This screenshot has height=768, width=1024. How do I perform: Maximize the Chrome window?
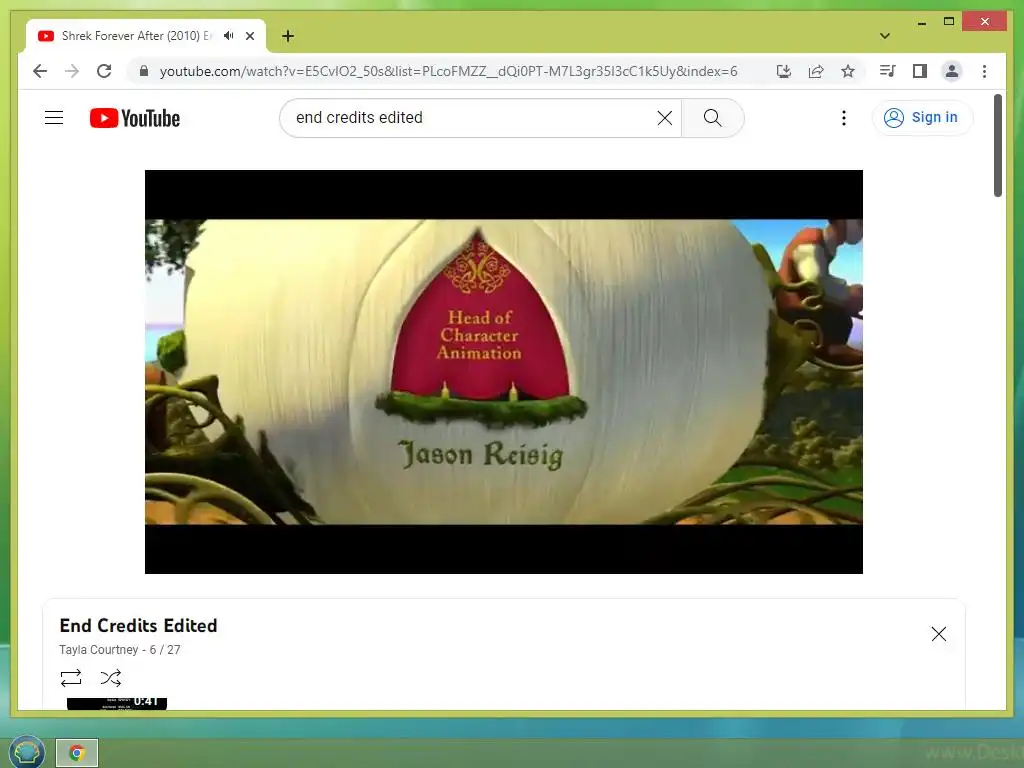pyautogui.click(x=949, y=22)
